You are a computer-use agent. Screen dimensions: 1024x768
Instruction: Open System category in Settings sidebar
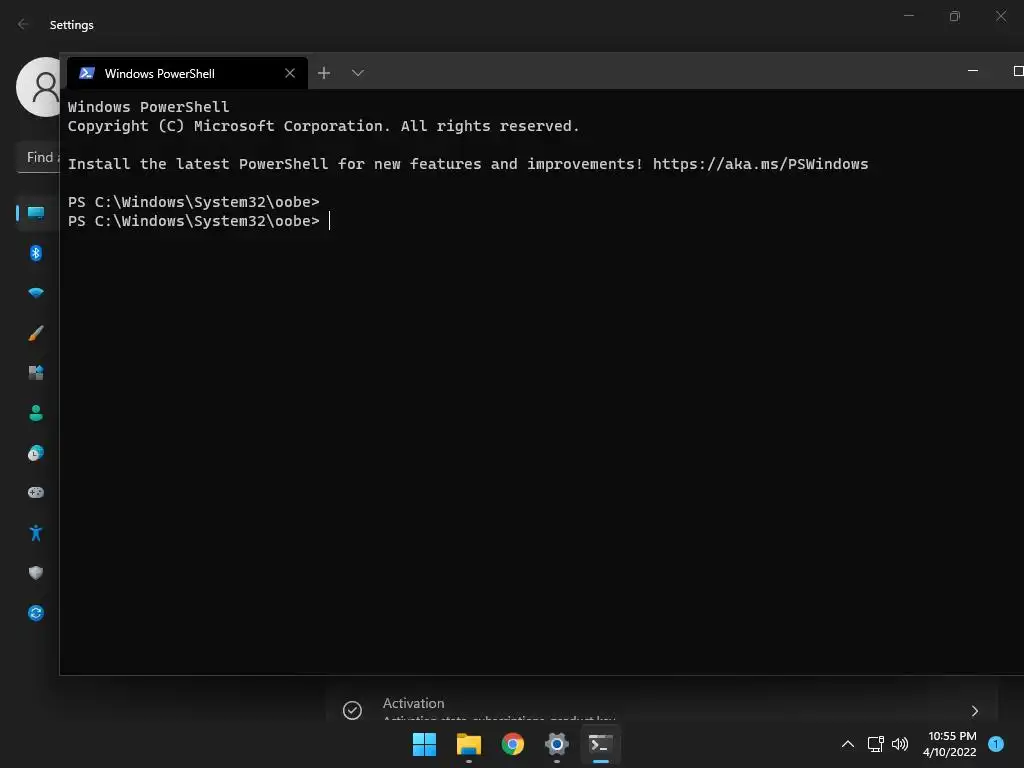(36, 213)
